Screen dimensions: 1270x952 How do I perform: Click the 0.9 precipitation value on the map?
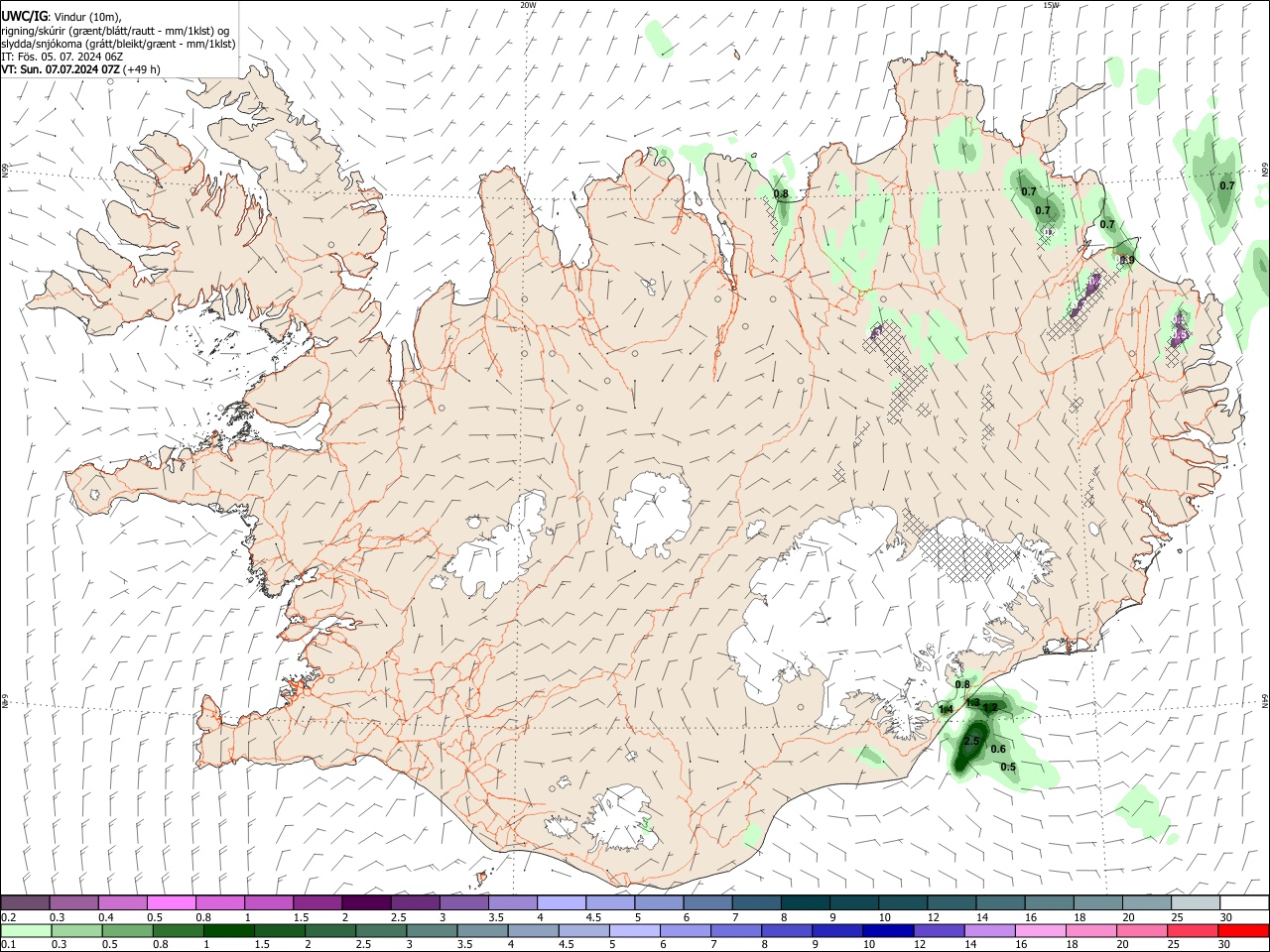tap(1126, 260)
